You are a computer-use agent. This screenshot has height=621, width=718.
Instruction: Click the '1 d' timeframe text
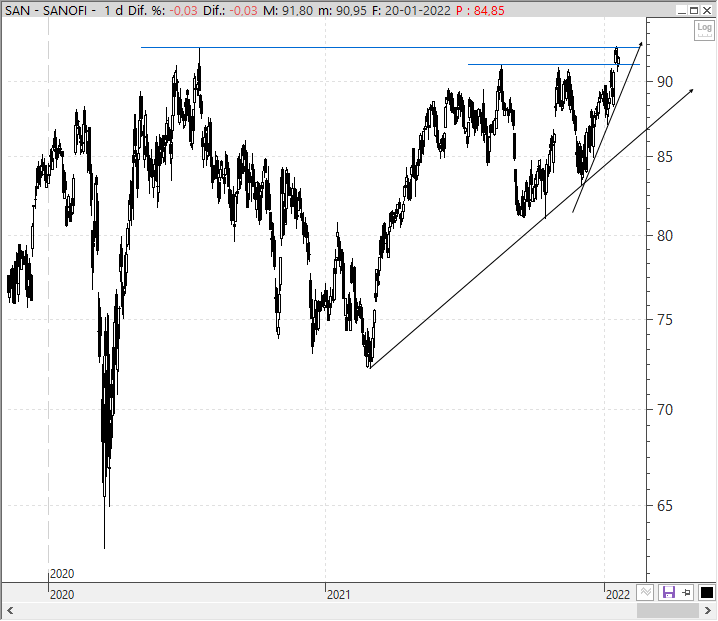pyautogui.click(x=113, y=10)
